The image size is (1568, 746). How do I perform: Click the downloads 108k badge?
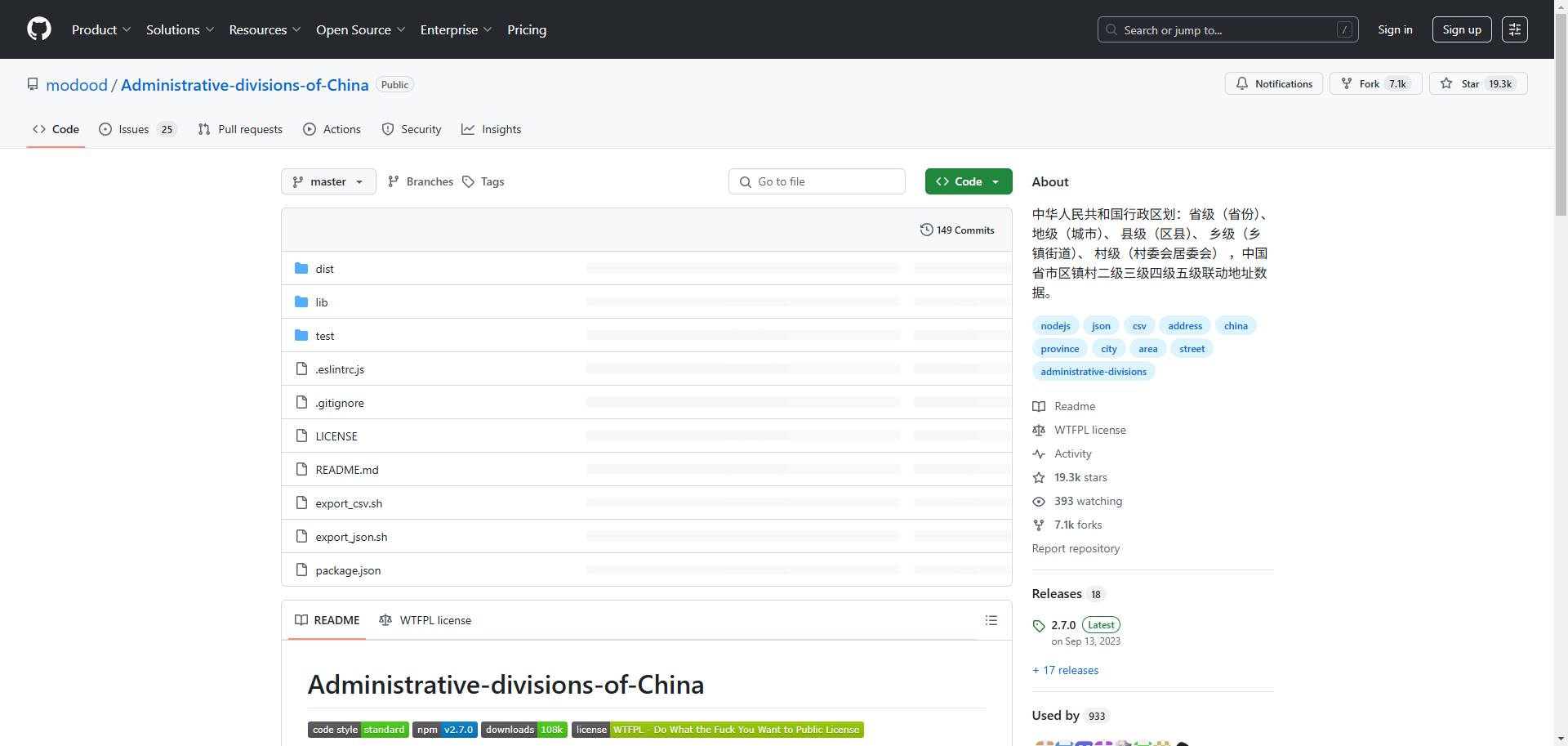pos(524,730)
